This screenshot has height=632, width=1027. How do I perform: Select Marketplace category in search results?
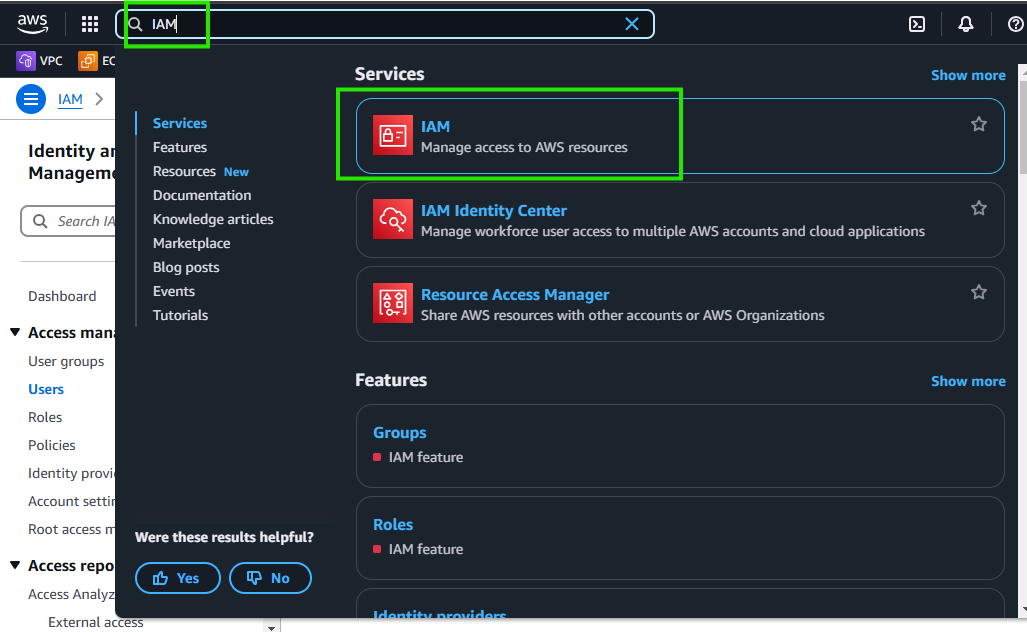pyautogui.click(x=191, y=243)
